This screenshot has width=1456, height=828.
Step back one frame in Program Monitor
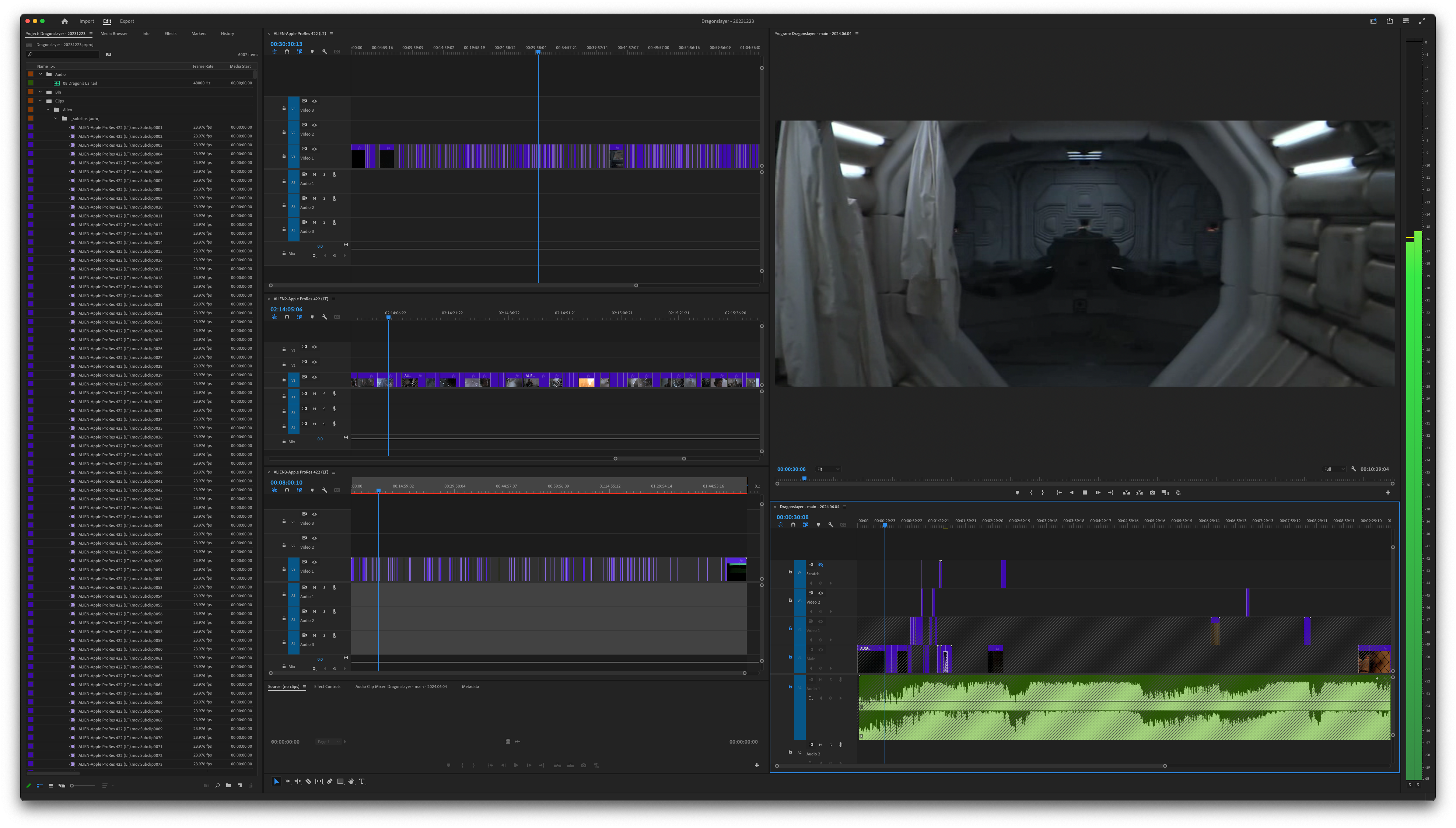coord(1072,492)
